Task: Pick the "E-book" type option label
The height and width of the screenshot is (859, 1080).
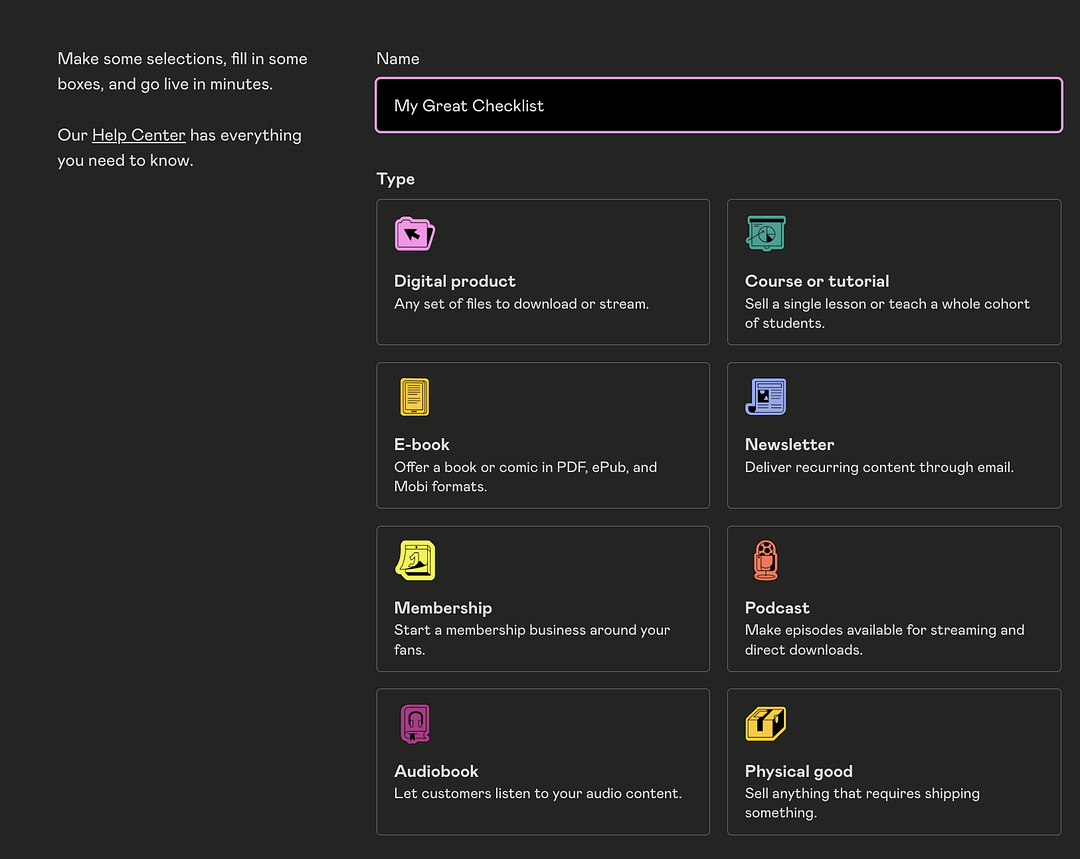Action: coord(422,444)
